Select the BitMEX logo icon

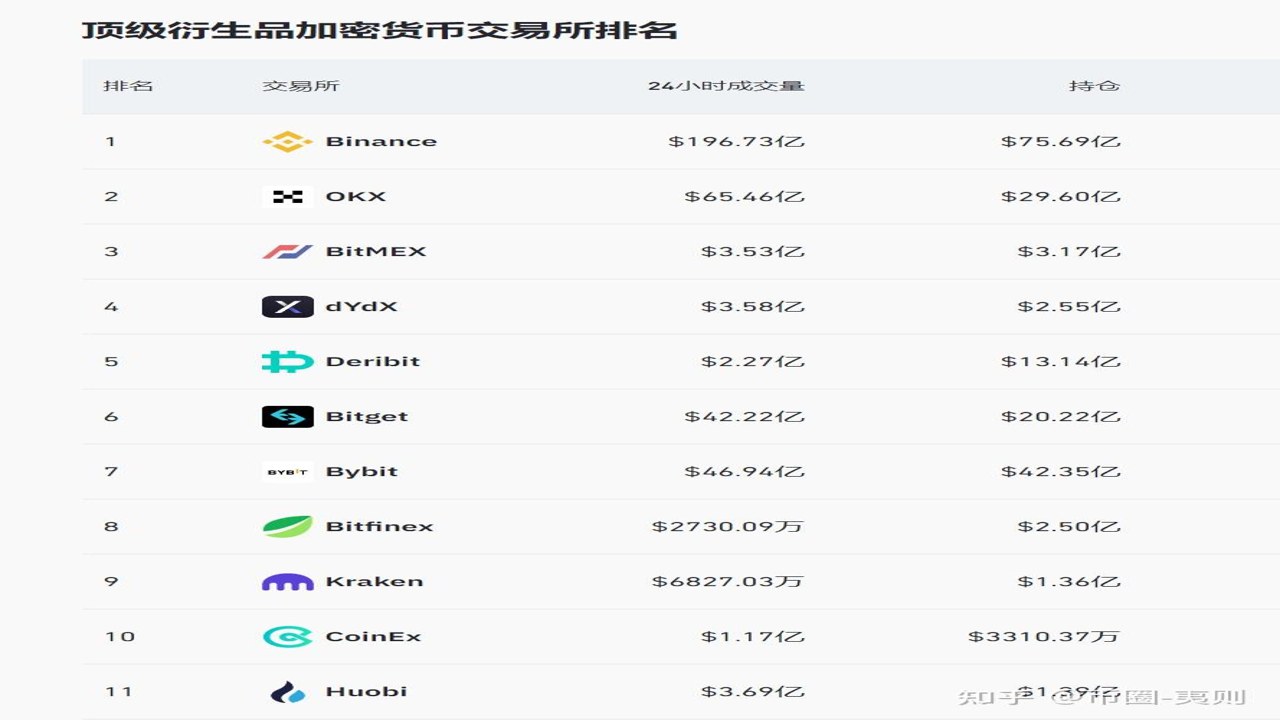tap(287, 252)
